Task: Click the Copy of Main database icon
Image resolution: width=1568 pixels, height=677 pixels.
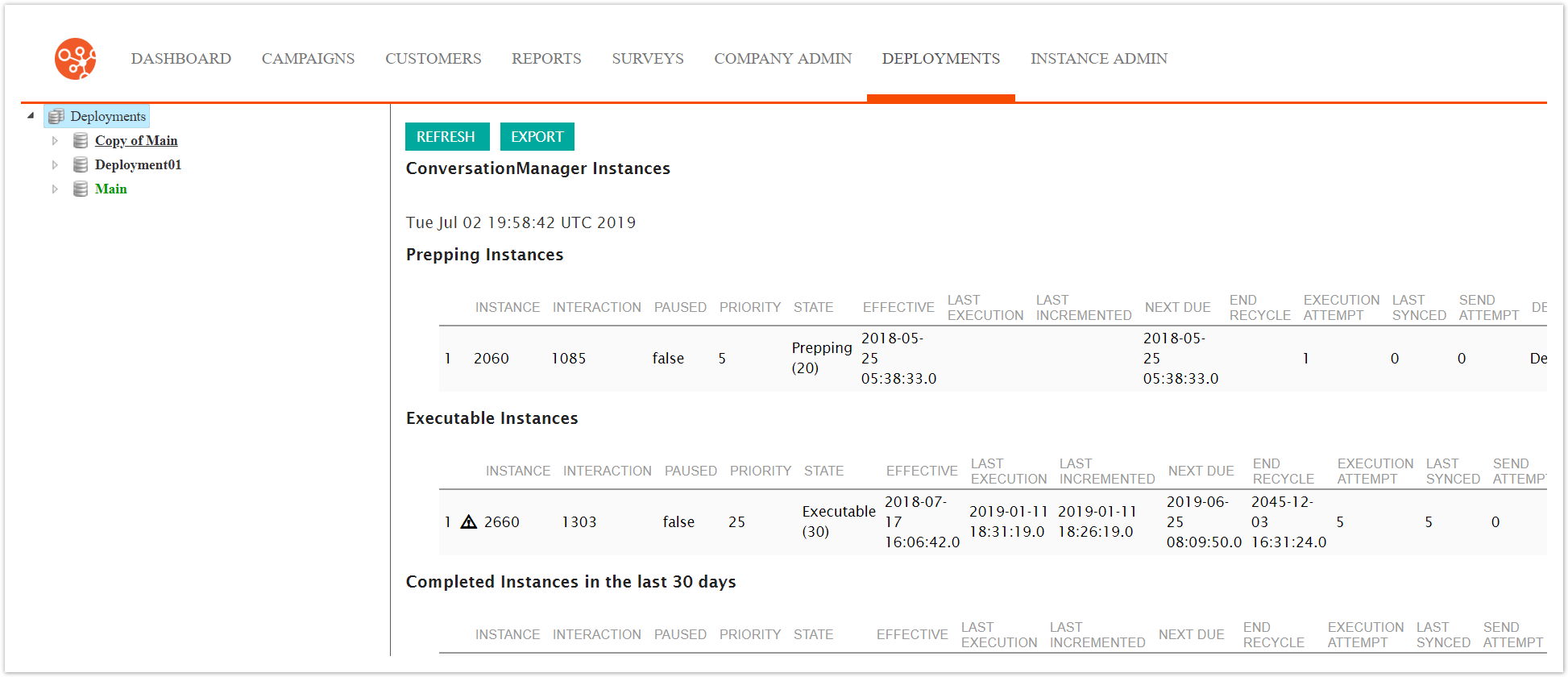Action: (81, 140)
